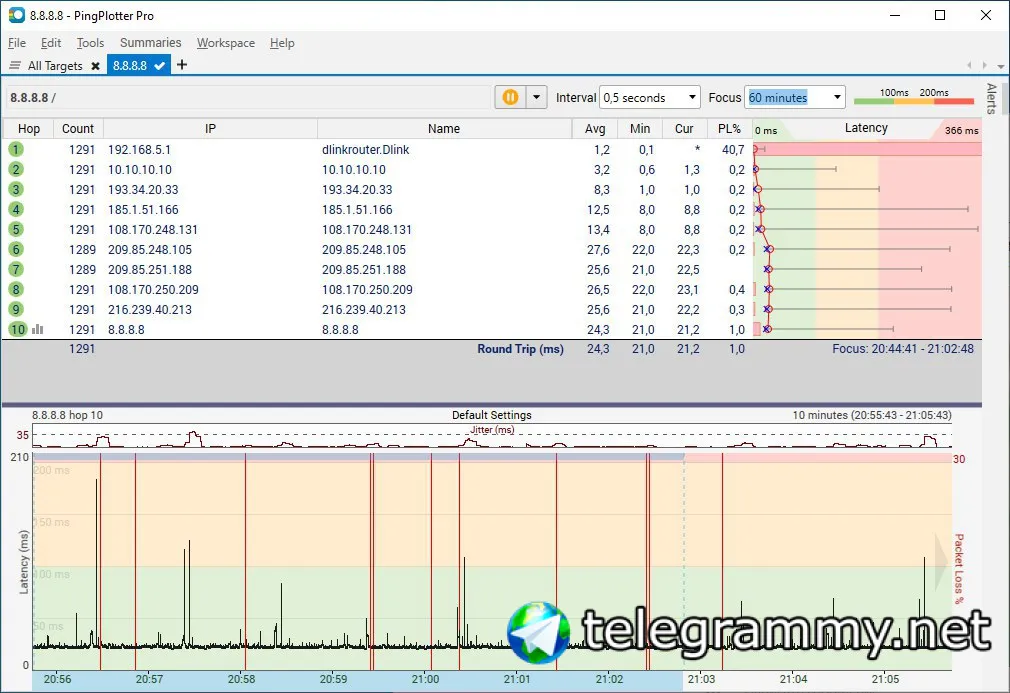Select the dlinkrouter.Dlink name cell
Image resolution: width=1010 pixels, height=693 pixels.
tap(365, 149)
